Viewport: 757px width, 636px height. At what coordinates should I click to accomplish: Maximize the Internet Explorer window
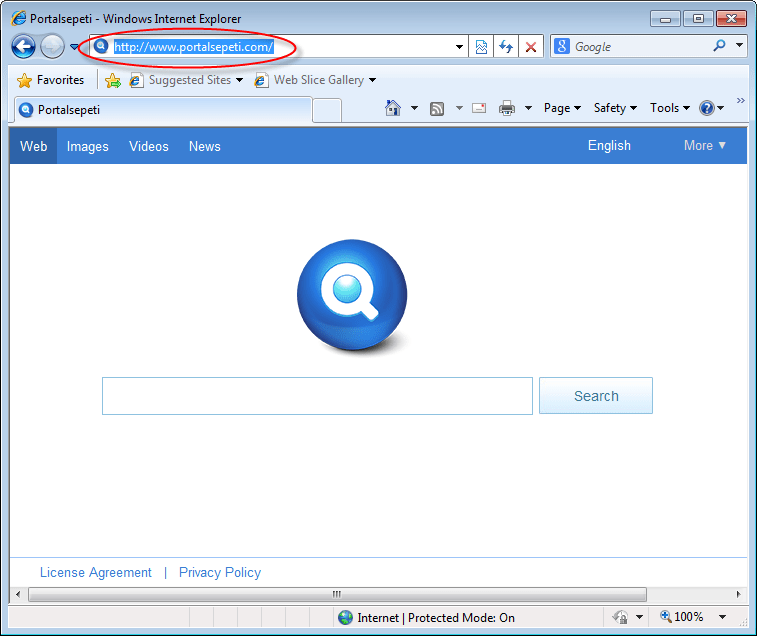point(698,19)
